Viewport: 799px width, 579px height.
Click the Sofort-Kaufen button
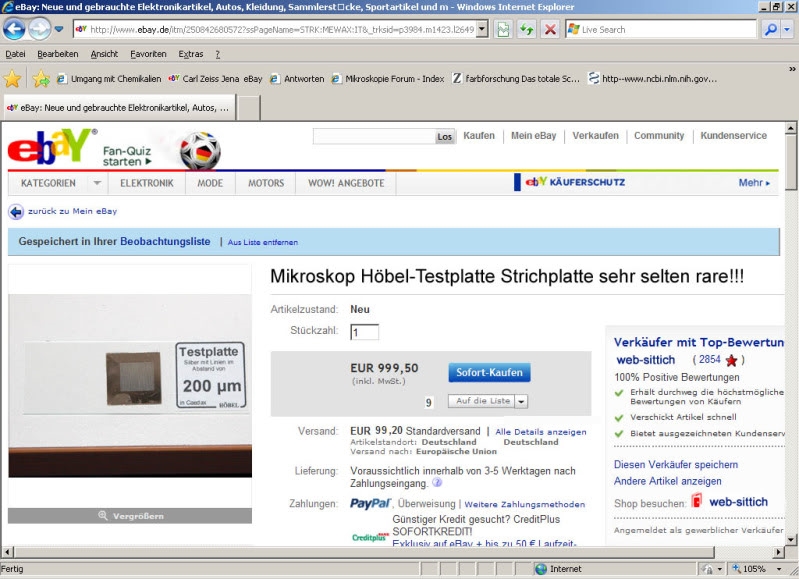click(x=489, y=372)
